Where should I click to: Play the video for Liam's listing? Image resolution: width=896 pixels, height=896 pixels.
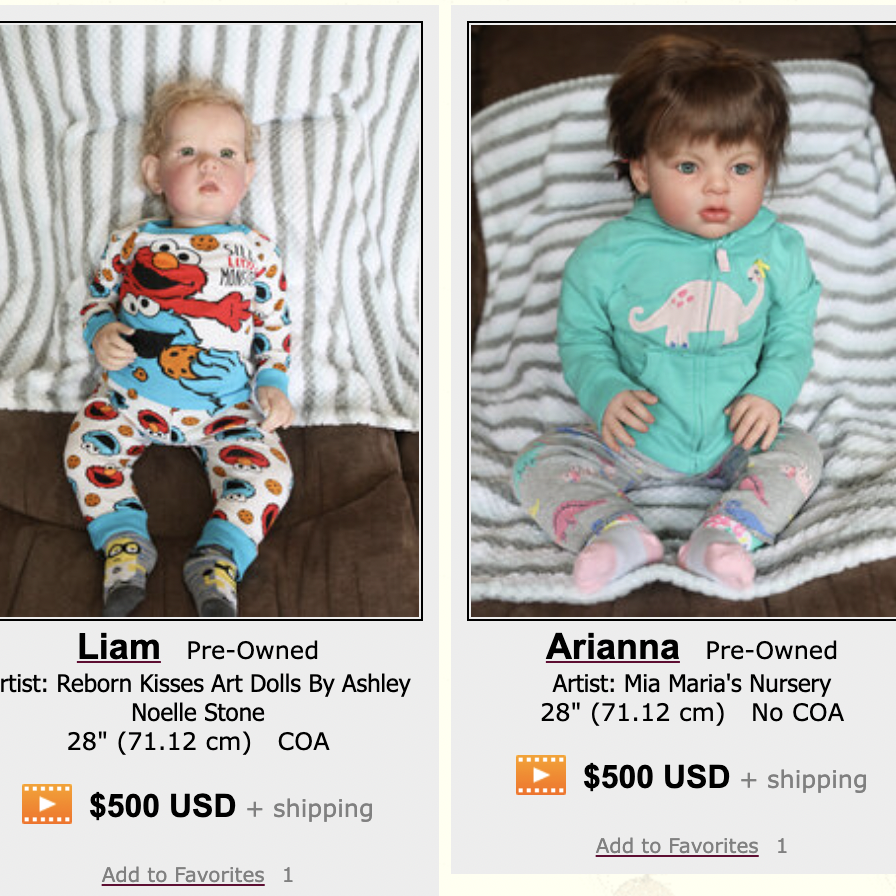click(47, 805)
